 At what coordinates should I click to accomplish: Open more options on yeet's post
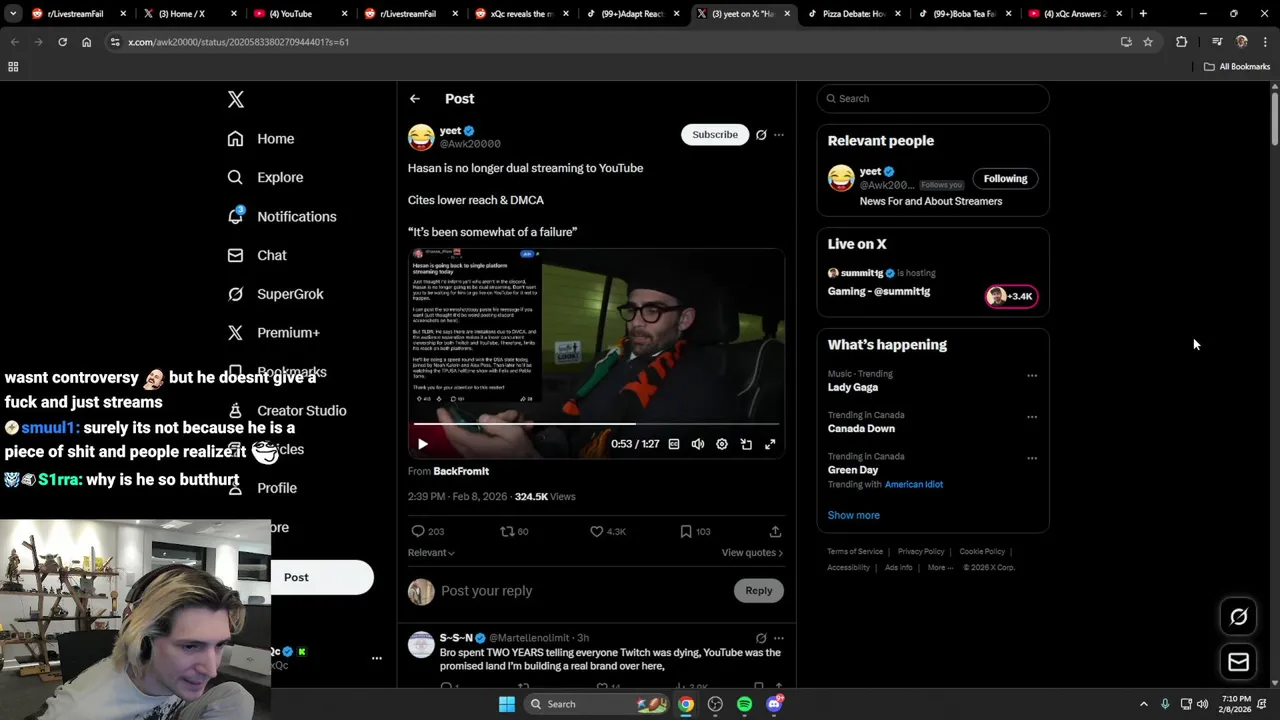pos(779,134)
